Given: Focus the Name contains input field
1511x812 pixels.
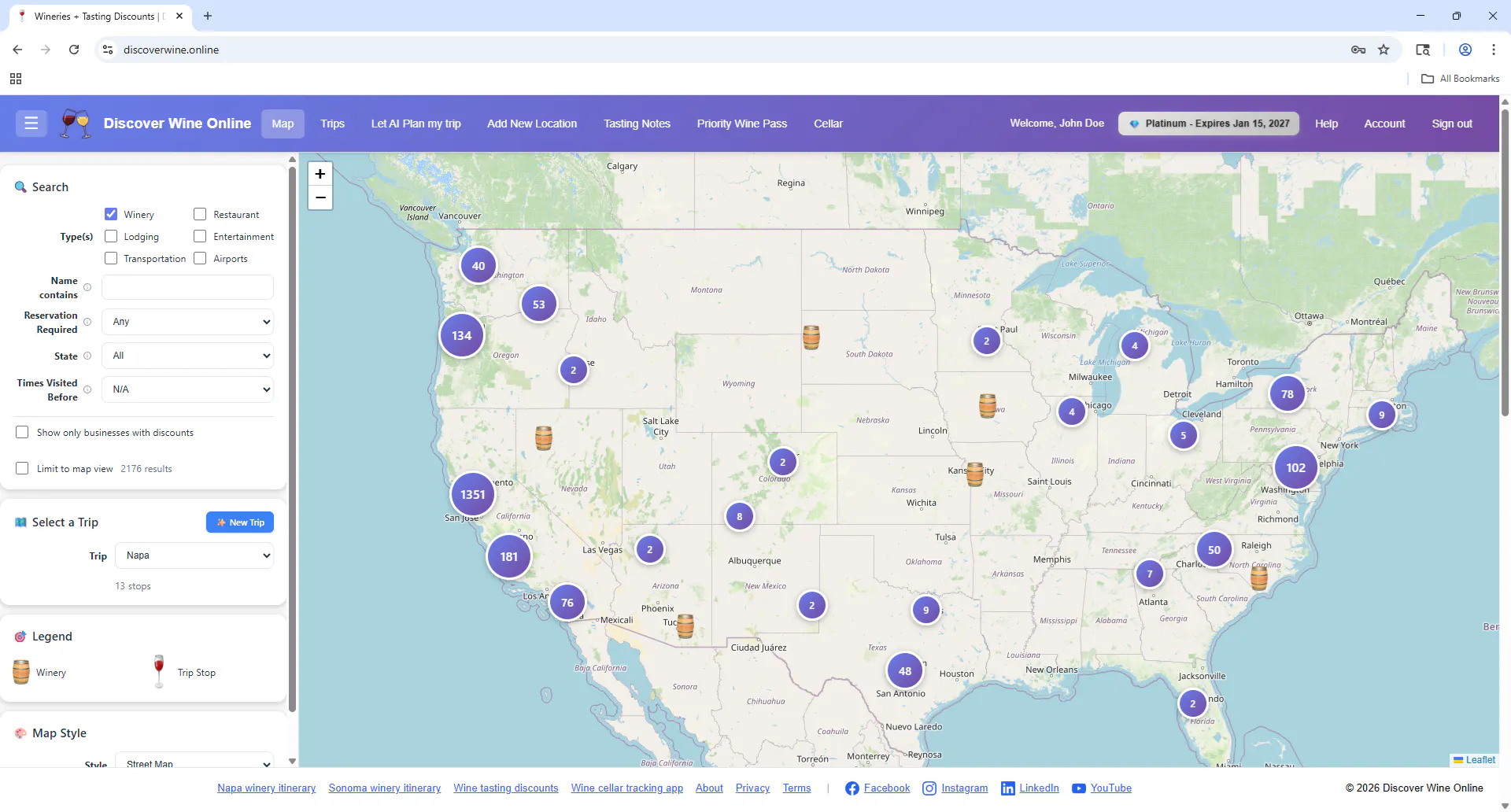Looking at the screenshot, I should pyautogui.click(x=187, y=287).
